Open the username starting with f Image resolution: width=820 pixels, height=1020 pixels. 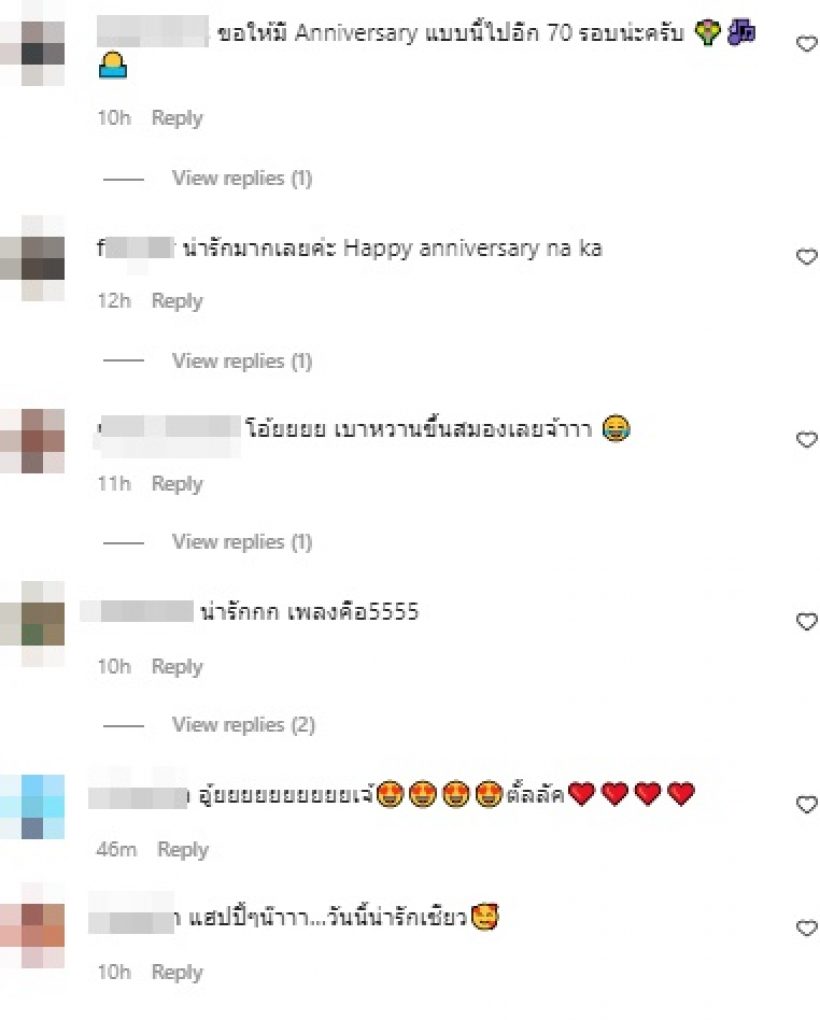[135, 248]
